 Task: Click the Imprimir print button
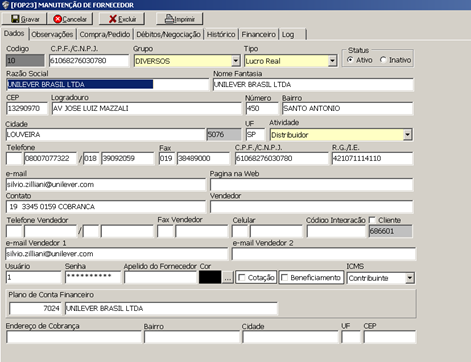click(x=180, y=19)
